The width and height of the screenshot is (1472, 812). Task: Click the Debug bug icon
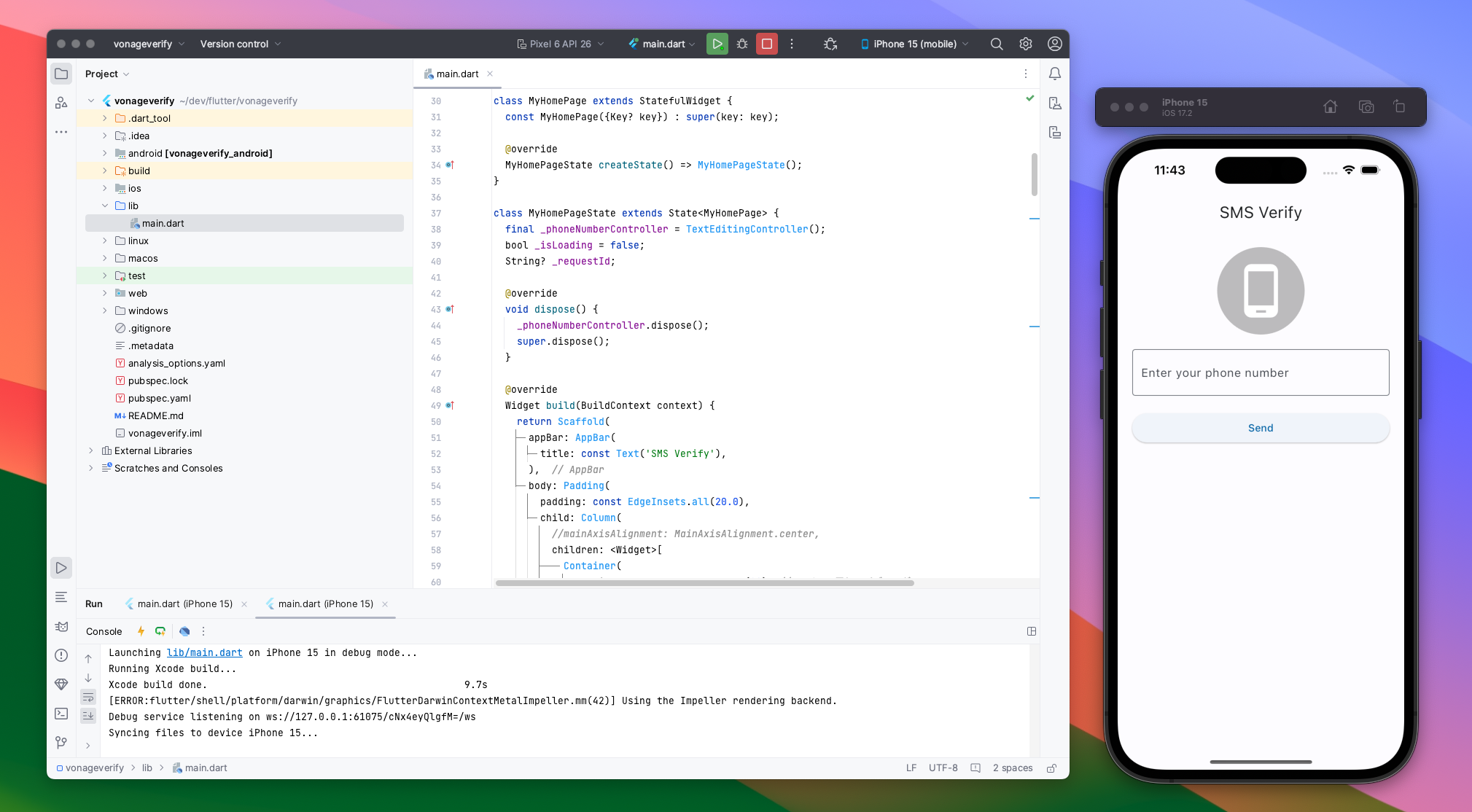742,44
